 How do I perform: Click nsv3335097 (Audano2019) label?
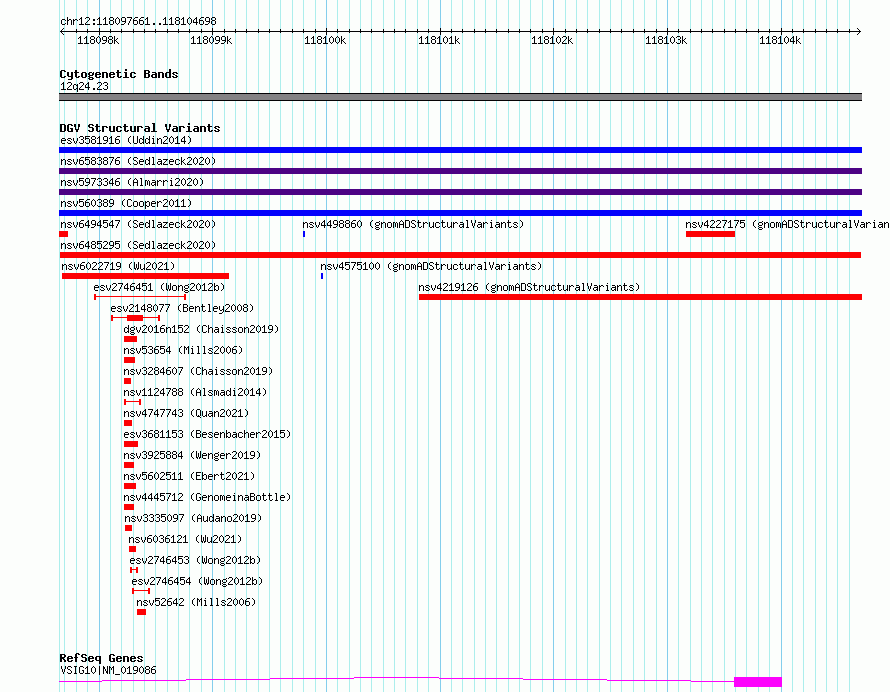[193, 518]
